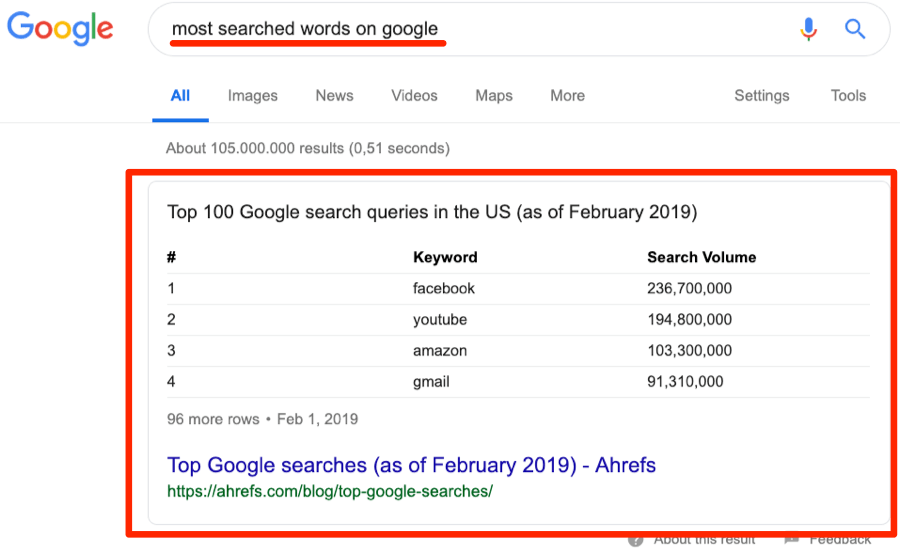Click the blue search magnifier icon
This screenshot has width=900, height=555.
point(855,29)
